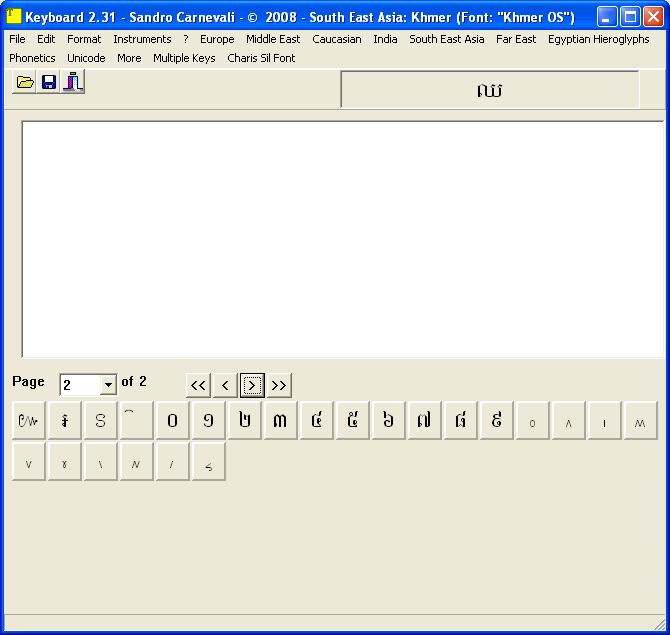Click the small gamma-like symbol key
Viewport: 670px width, 635px height.
[65, 462]
